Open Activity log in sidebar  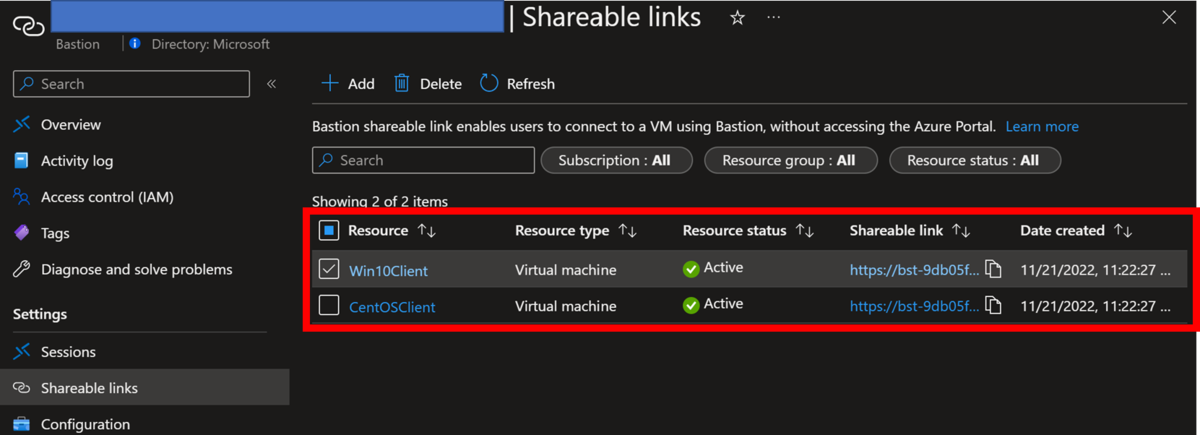(x=76, y=161)
